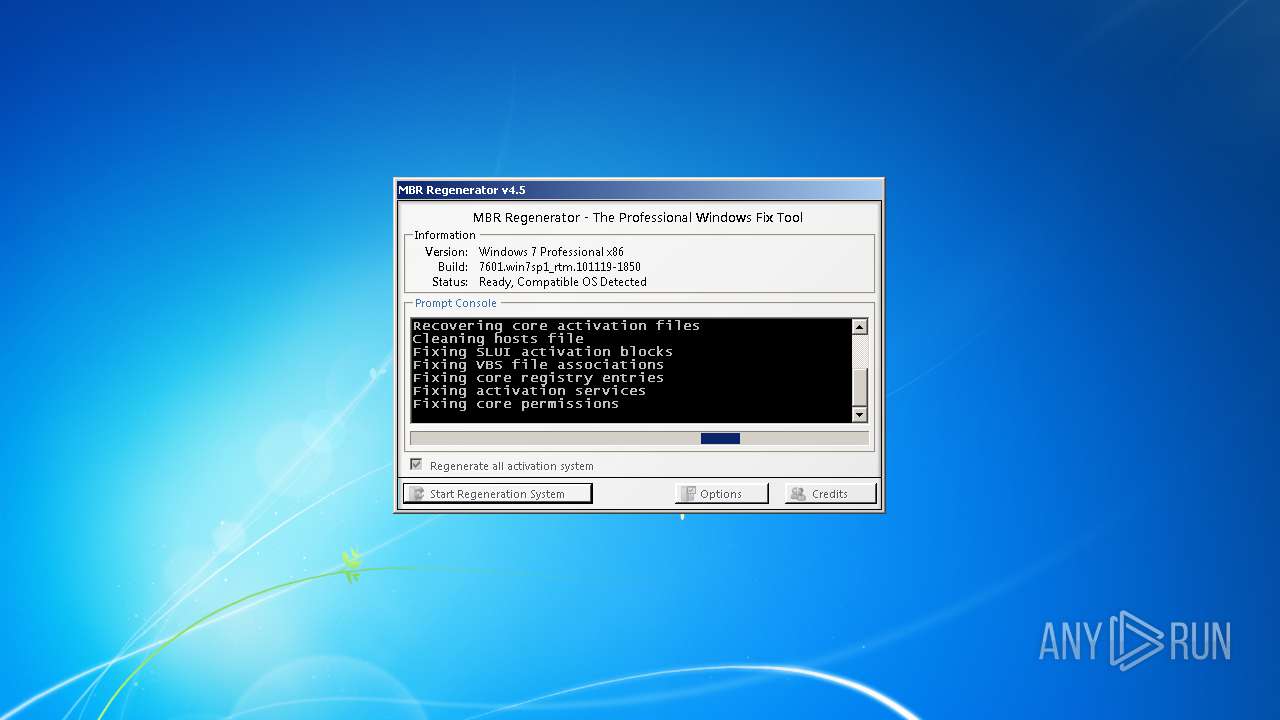The image size is (1280, 720).
Task: Select console line 'Fixing VBS file associations'
Action: [538, 364]
